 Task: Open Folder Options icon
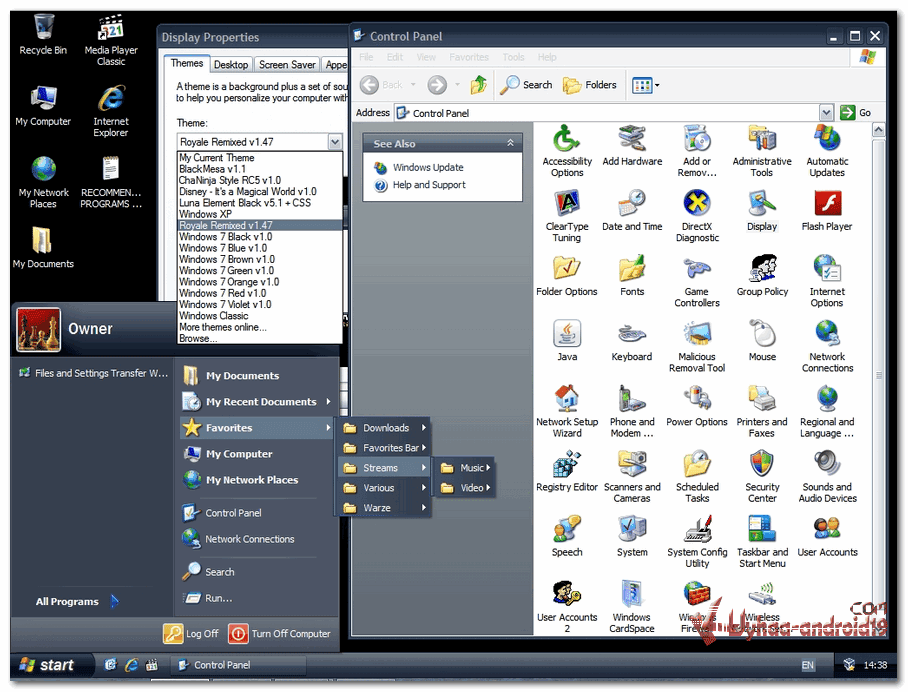[566, 276]
